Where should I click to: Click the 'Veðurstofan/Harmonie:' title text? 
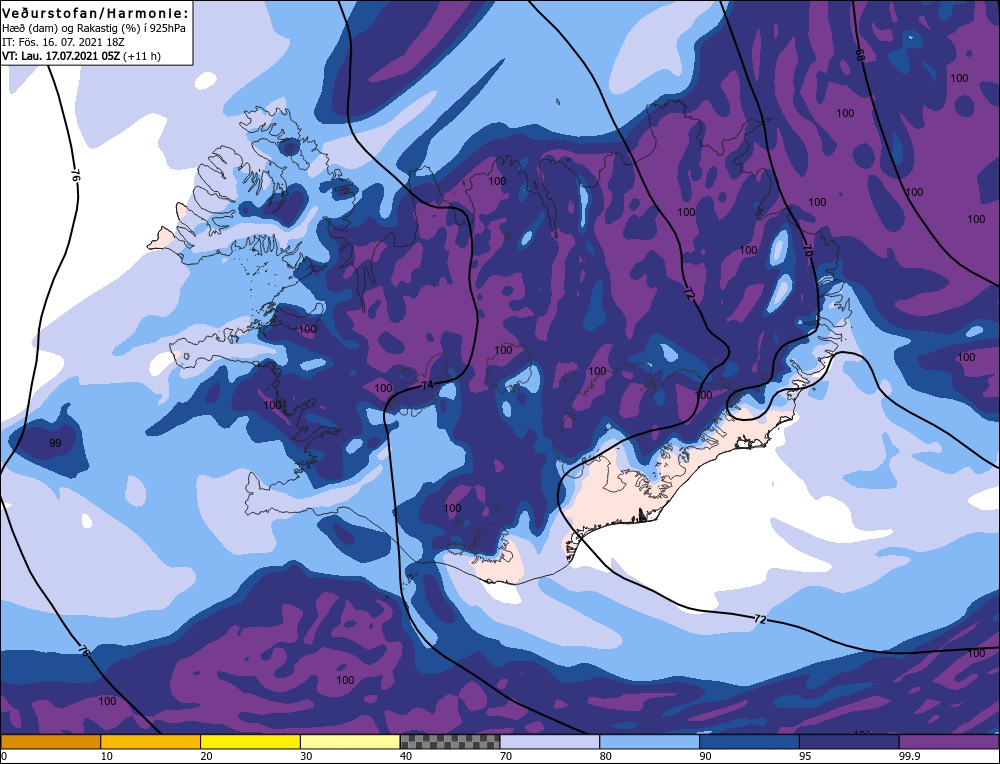tap(96, 13)
